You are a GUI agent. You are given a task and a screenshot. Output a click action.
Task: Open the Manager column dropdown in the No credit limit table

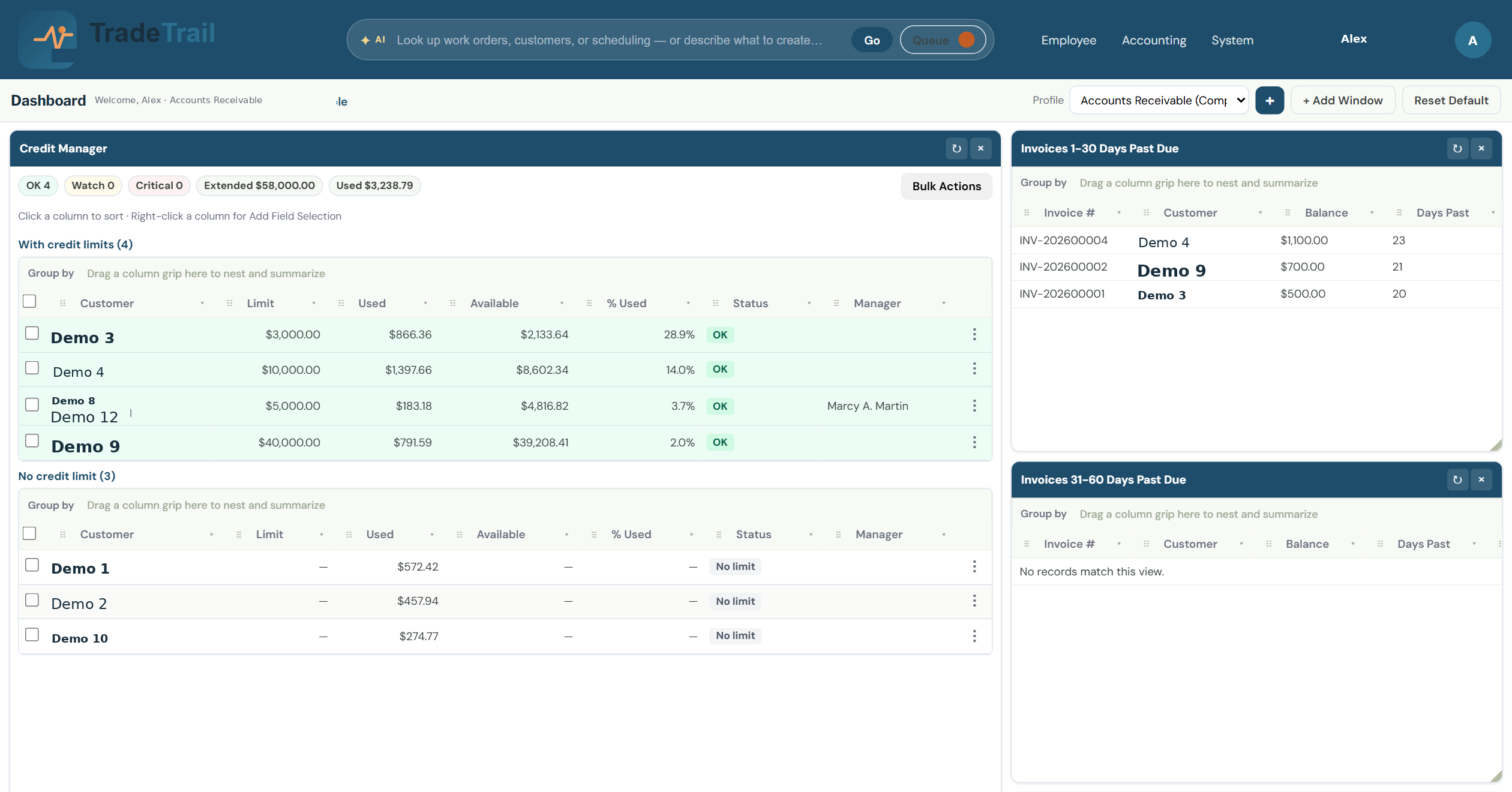943,535
